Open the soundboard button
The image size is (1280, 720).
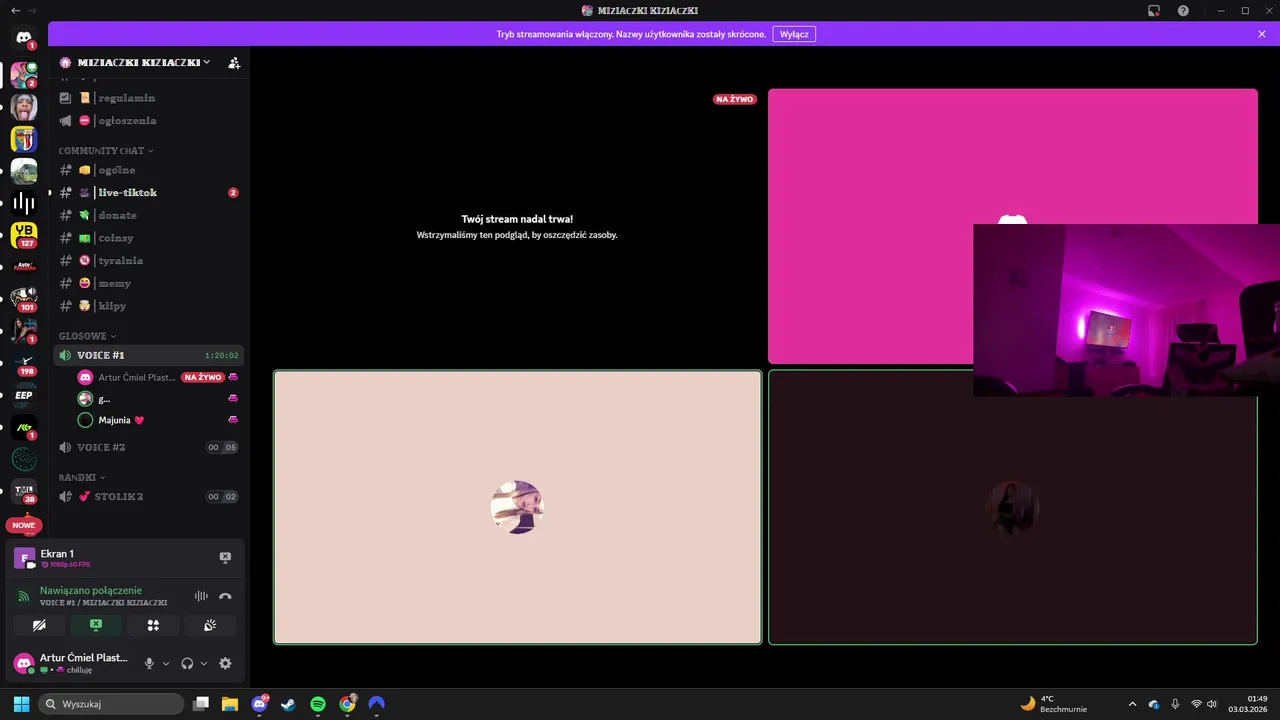(210, 625)
